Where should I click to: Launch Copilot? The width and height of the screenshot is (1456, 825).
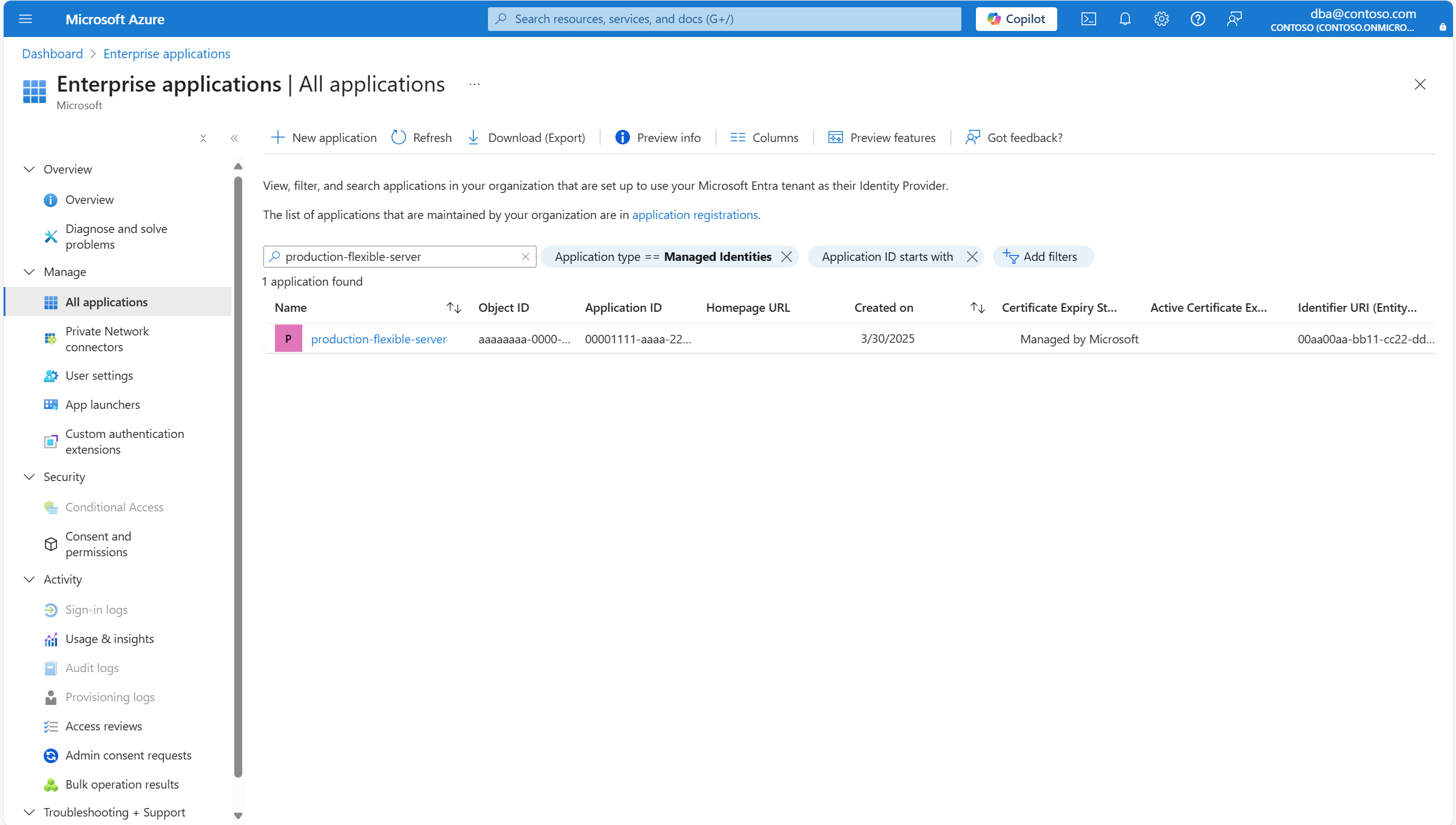tap(1016, 19)
